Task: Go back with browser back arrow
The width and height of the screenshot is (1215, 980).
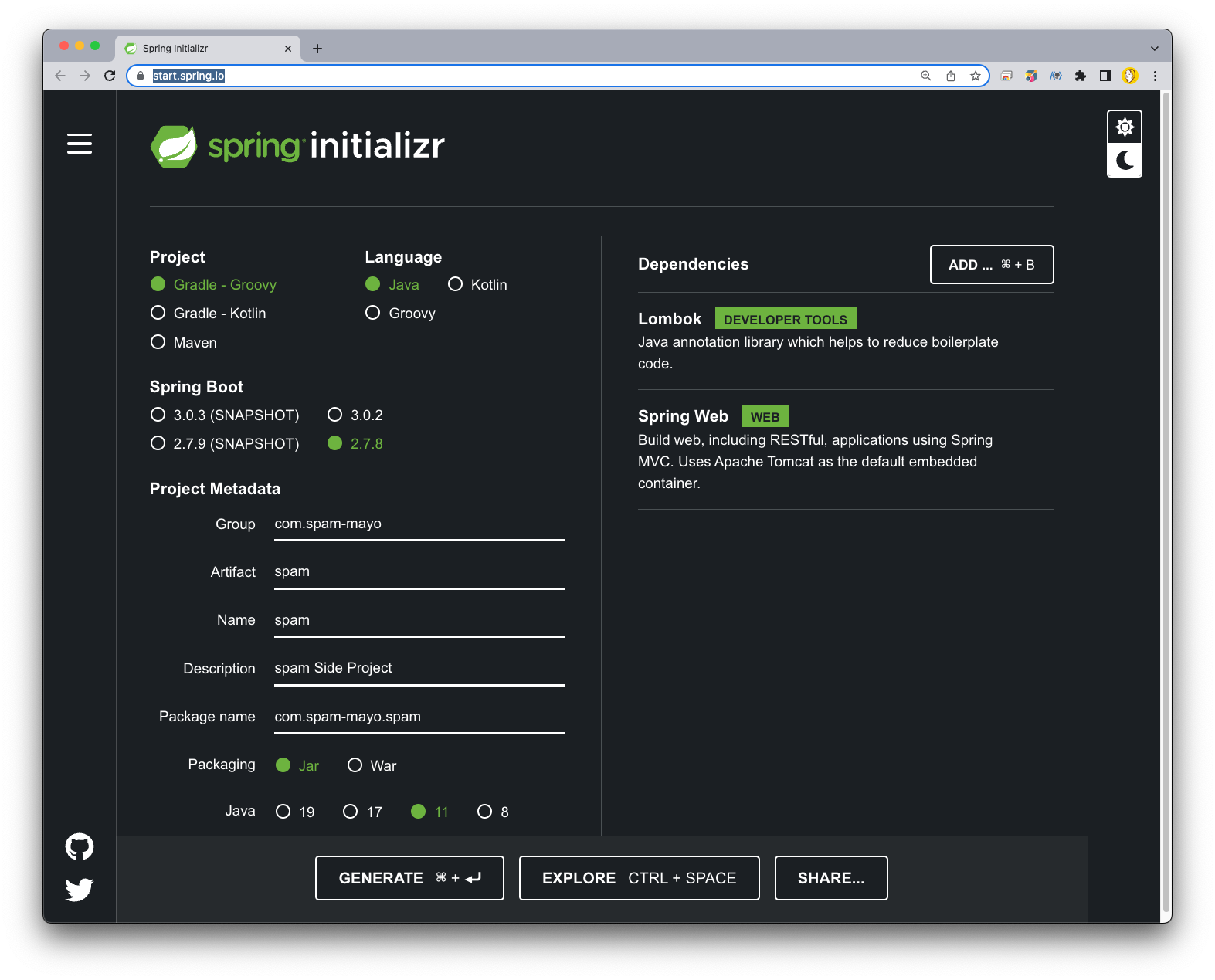Action: pos(60,76)
